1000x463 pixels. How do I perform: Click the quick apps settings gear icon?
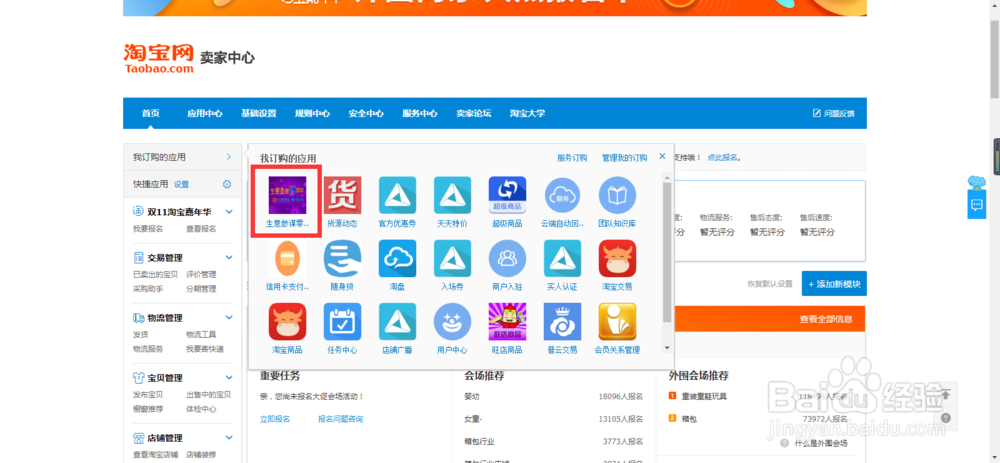point(227,184)
